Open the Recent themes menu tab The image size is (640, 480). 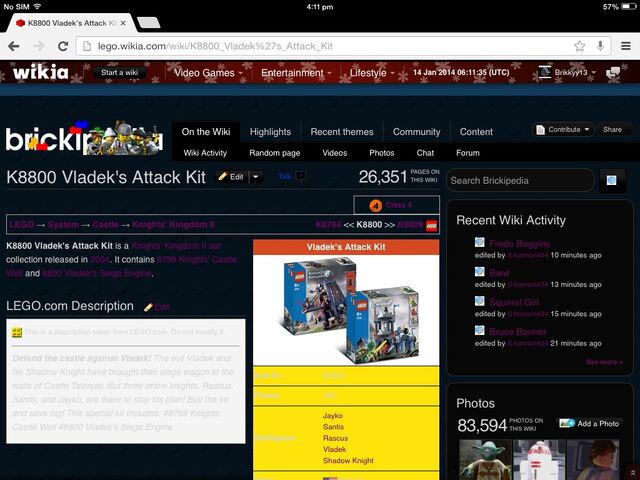pyautogui.click(x=342, y=132)
